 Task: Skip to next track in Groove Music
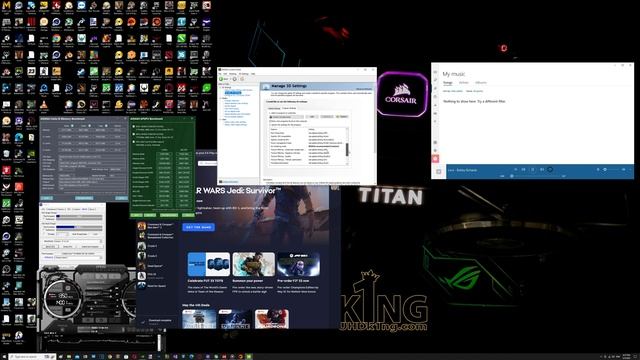(542, 169)
